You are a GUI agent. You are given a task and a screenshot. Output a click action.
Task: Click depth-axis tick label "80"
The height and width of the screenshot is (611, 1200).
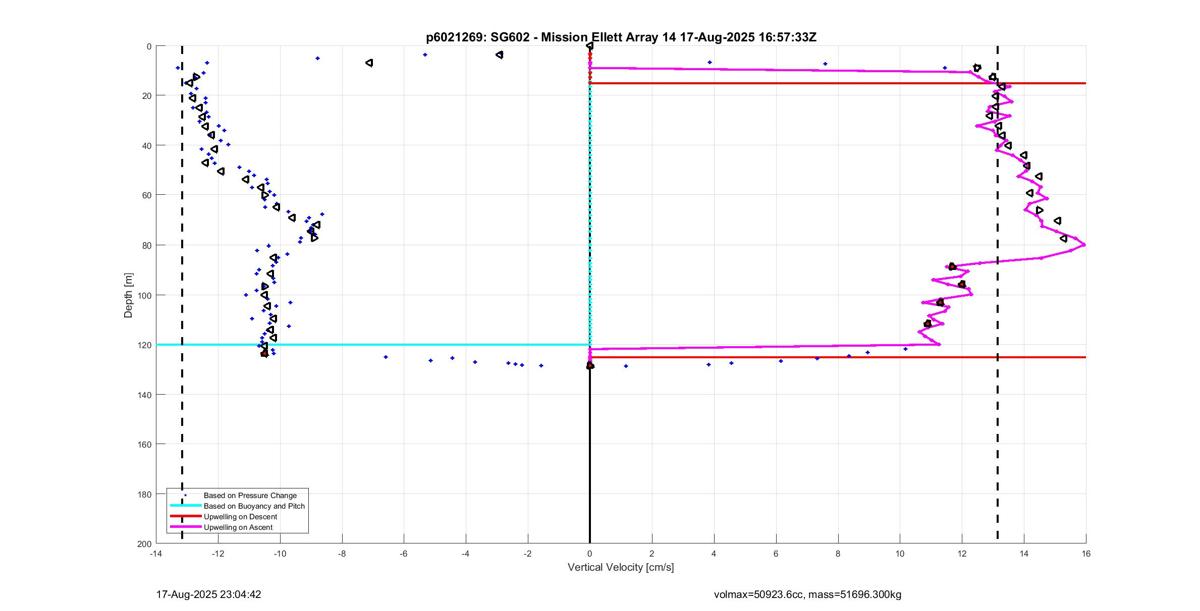tap(146, 245)
